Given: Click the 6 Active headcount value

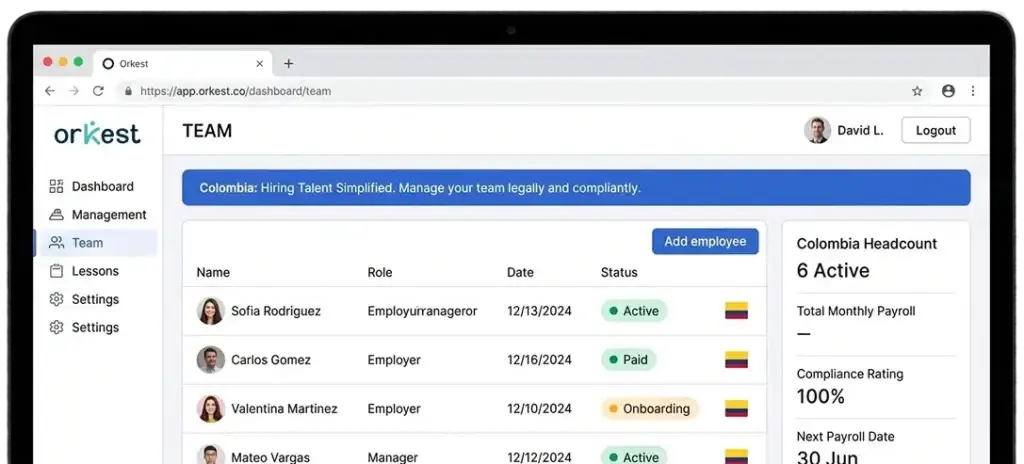Looking at the screenshot, I should [x=833, y=271].
